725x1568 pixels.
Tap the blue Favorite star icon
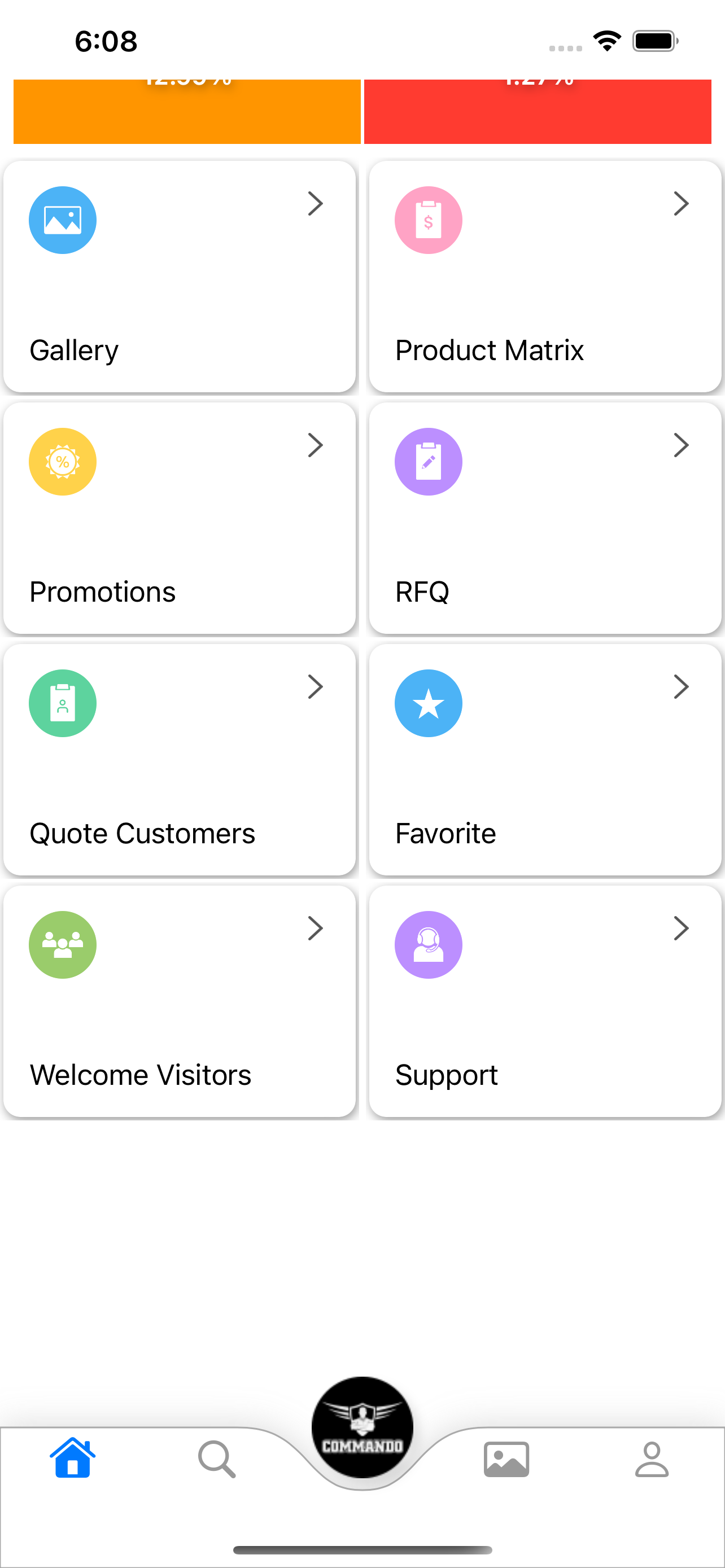tap(428, 703)
